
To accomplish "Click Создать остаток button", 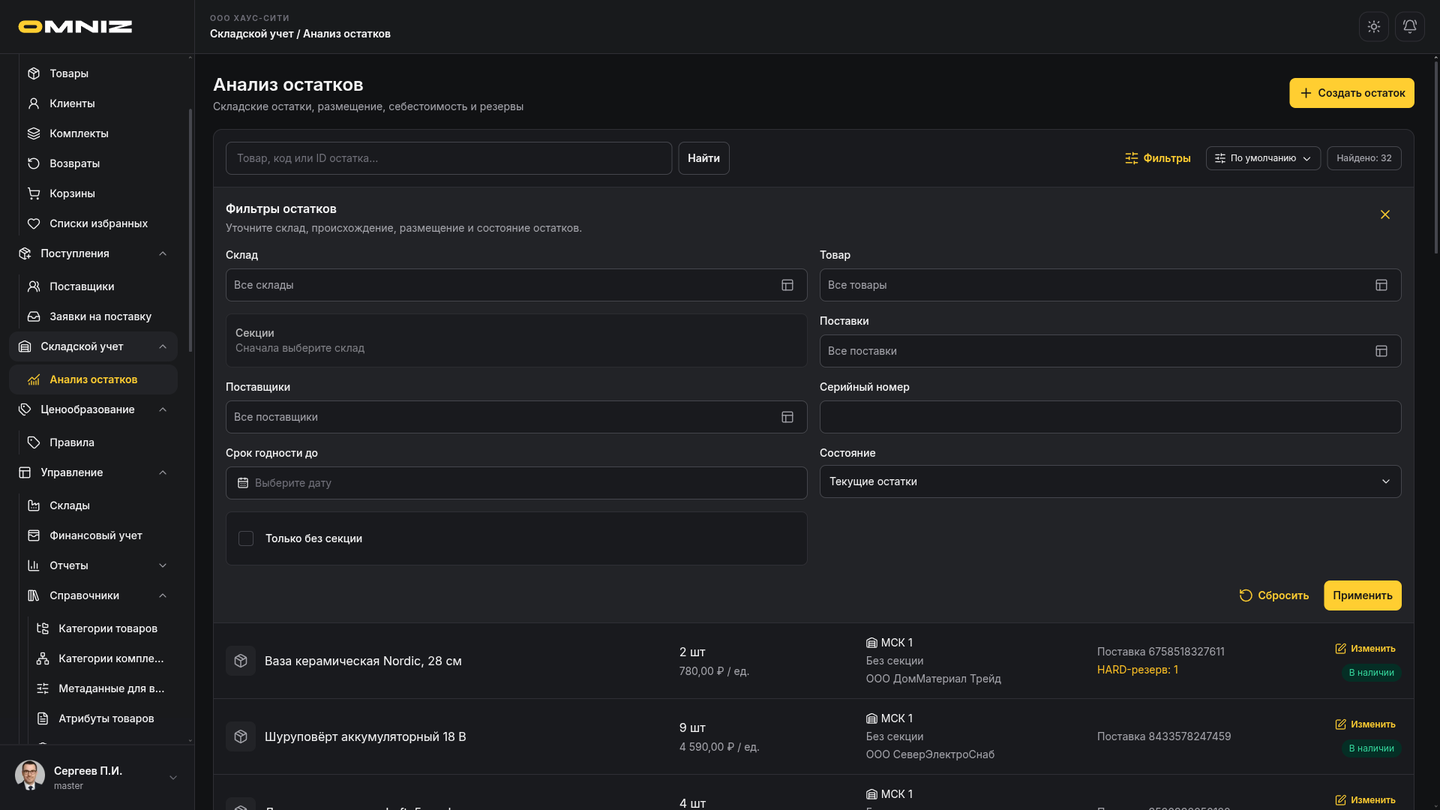I will 1352,93.
